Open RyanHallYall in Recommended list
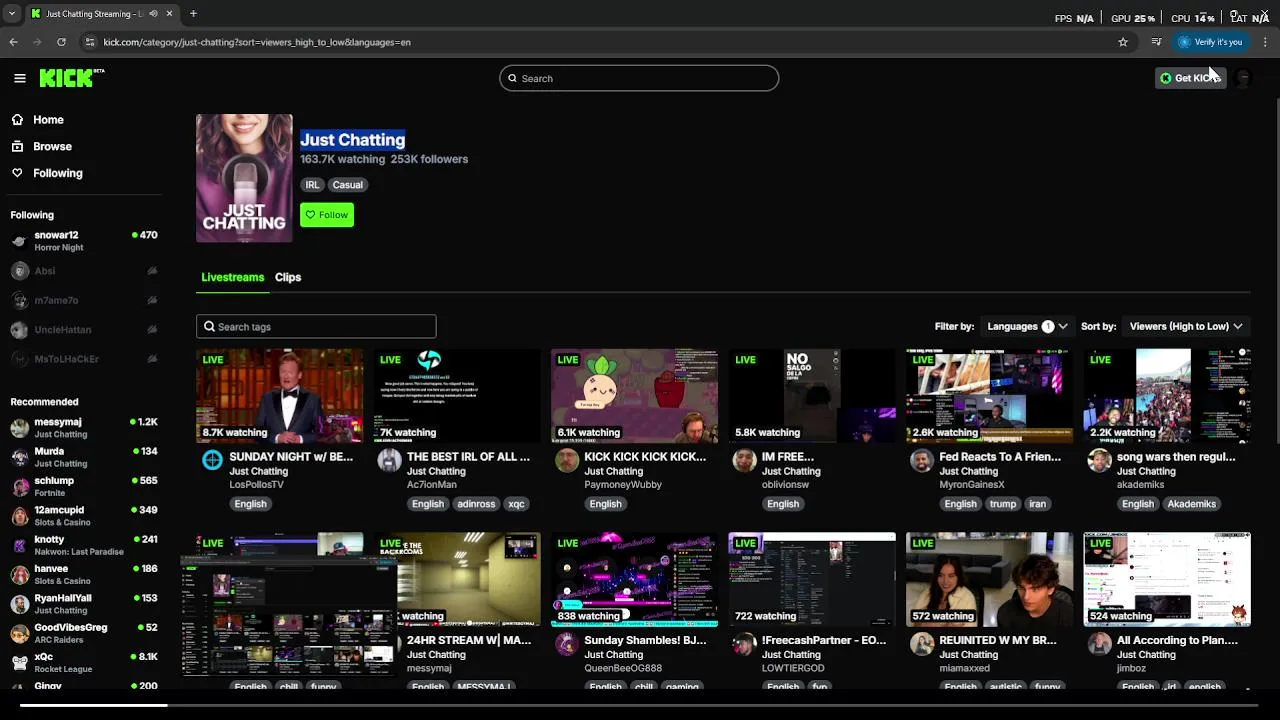The width and height of the screenshot is (1280, 720). (84, 604)
